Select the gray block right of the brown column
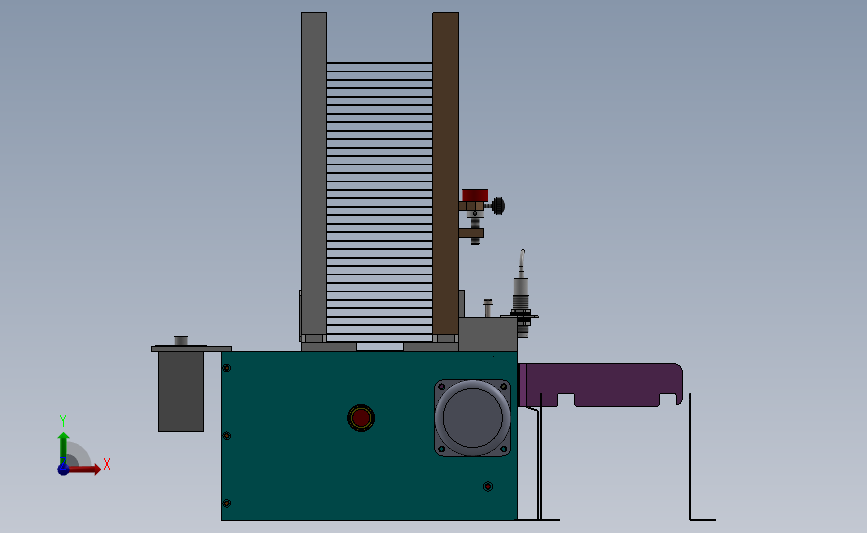The width and height of the screenshot is (867, 533). coord(488,334)
